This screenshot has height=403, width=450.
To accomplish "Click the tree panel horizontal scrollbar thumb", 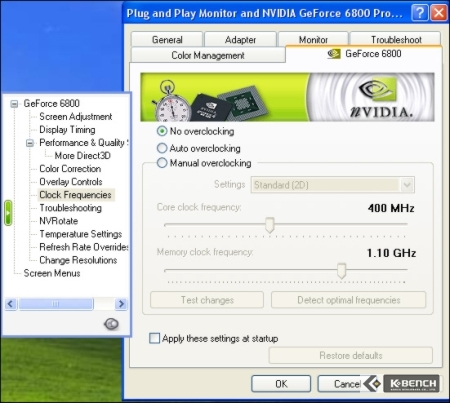I will coord(56,304).
